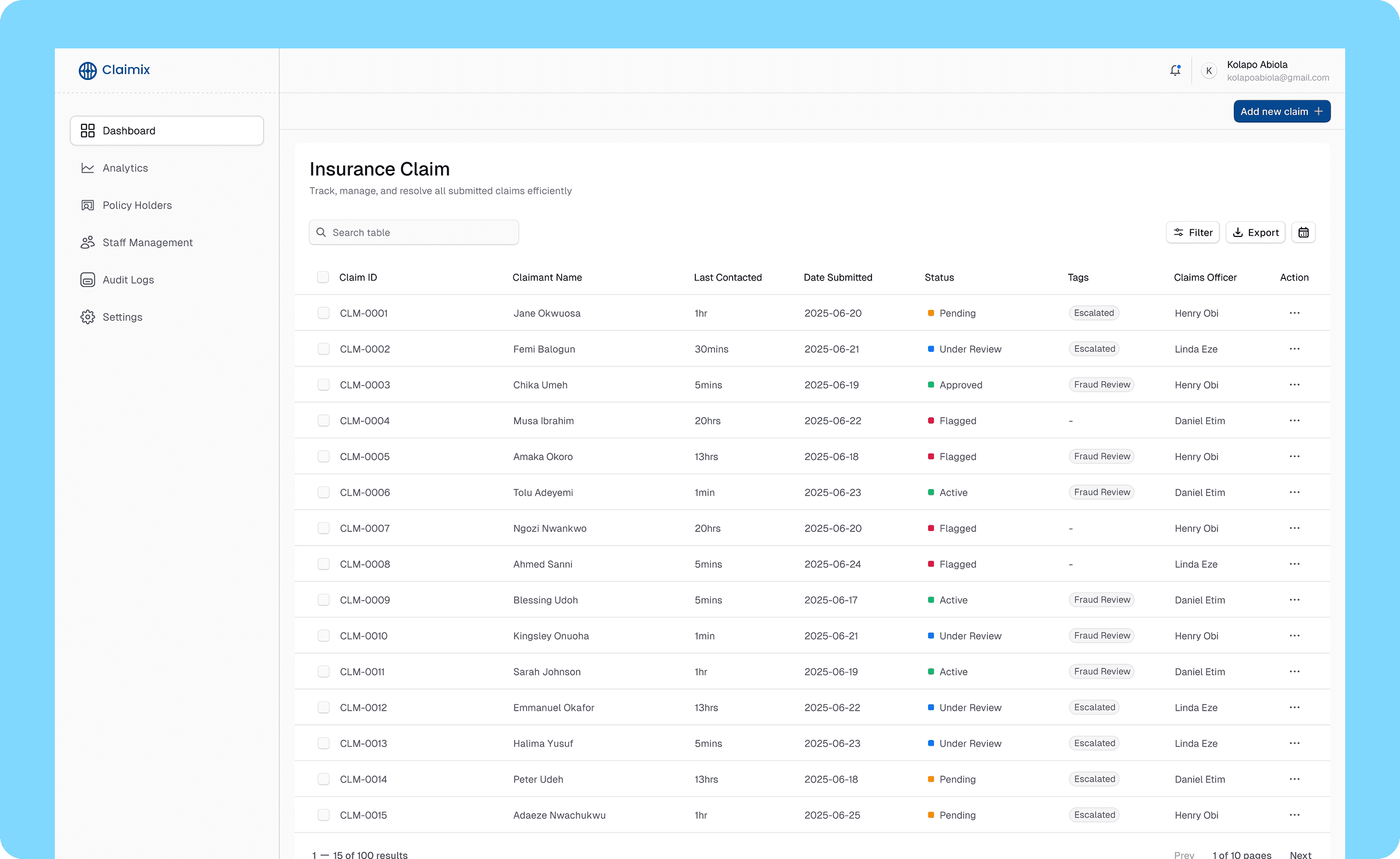This screenshot has height=859, width=1400.
Task: Open the Filter options
Action: click(1192, 232)
